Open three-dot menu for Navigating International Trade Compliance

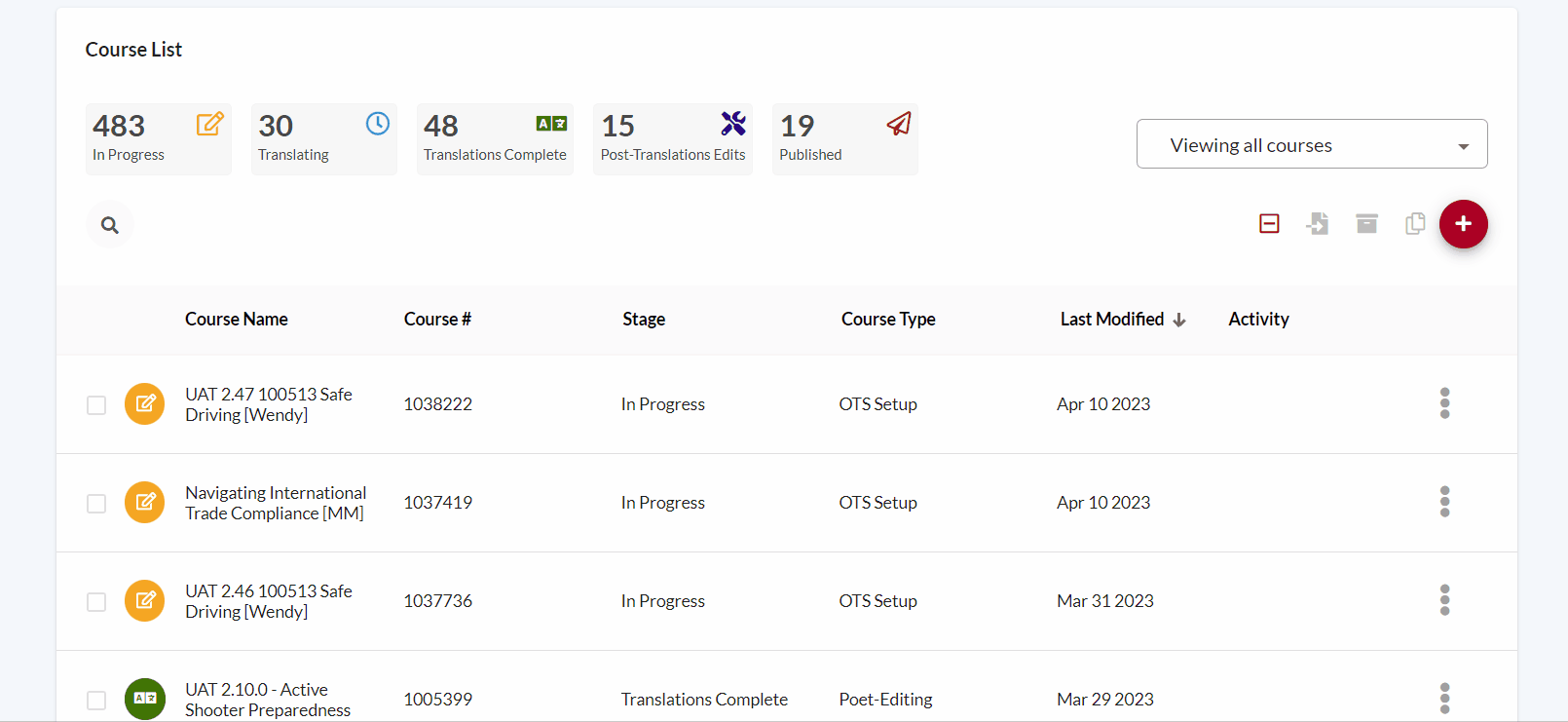point(1444,502)
